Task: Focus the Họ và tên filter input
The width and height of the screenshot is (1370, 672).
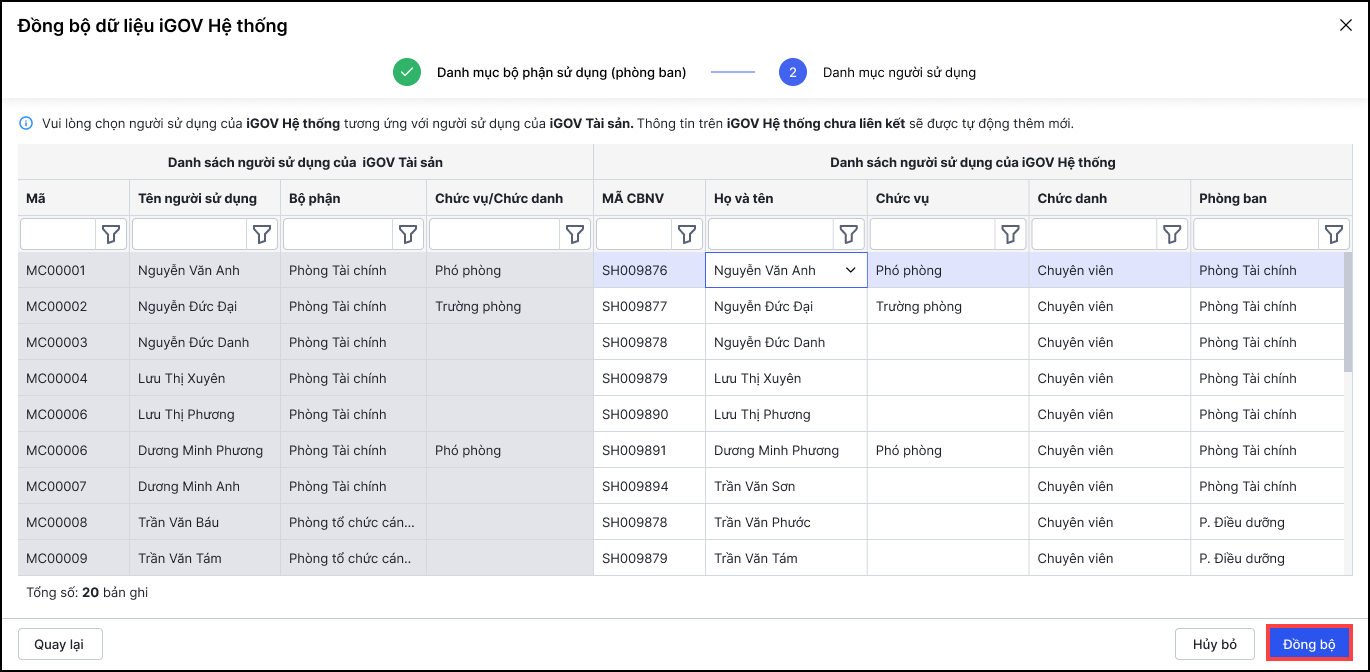Action: (772, 234)
